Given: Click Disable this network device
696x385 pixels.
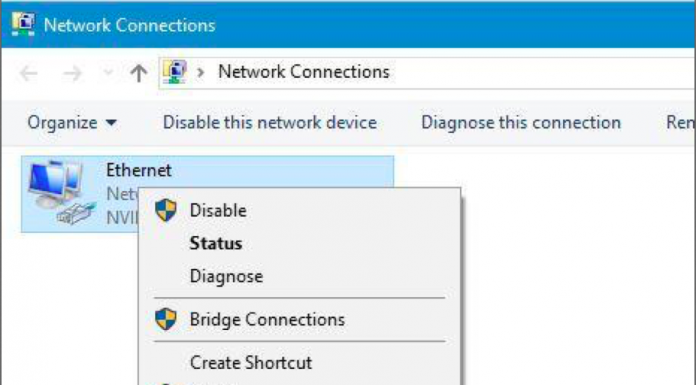Looking at the screenshot, I should [x=270, y=123].
